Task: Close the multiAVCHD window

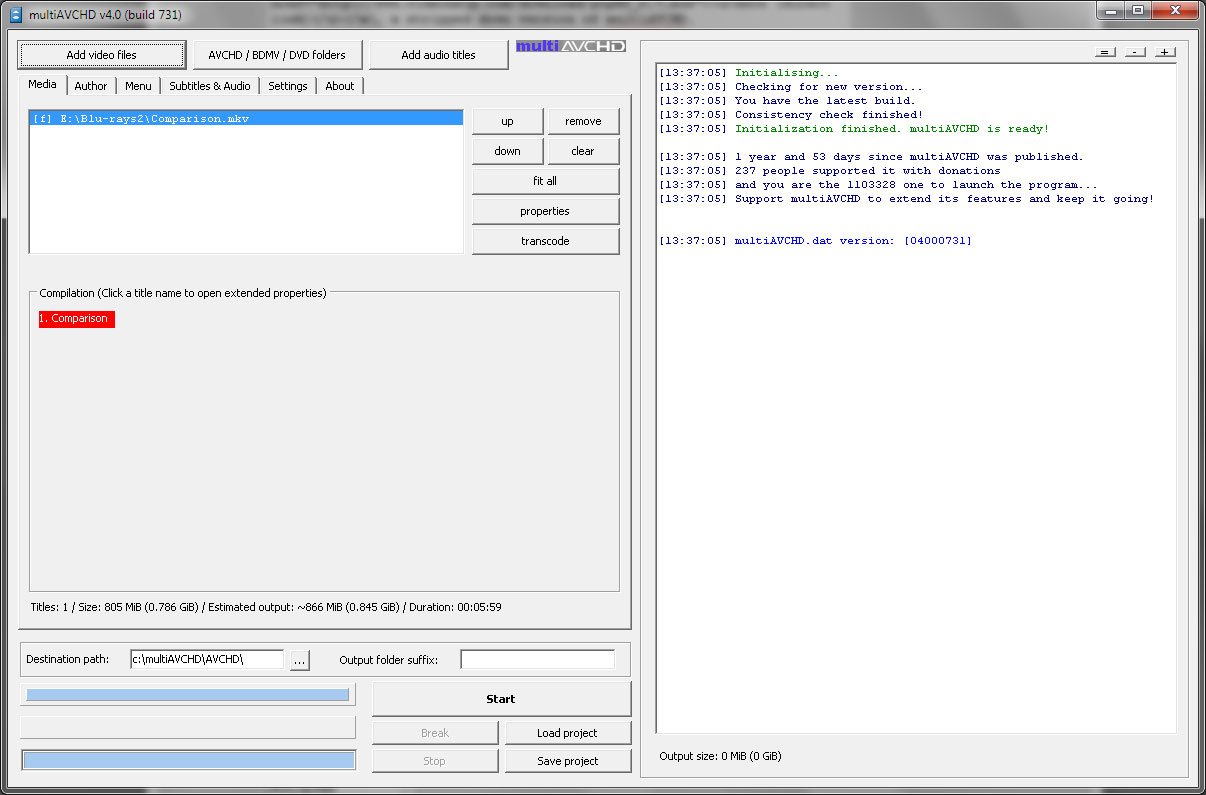Action: [1174, 10]
